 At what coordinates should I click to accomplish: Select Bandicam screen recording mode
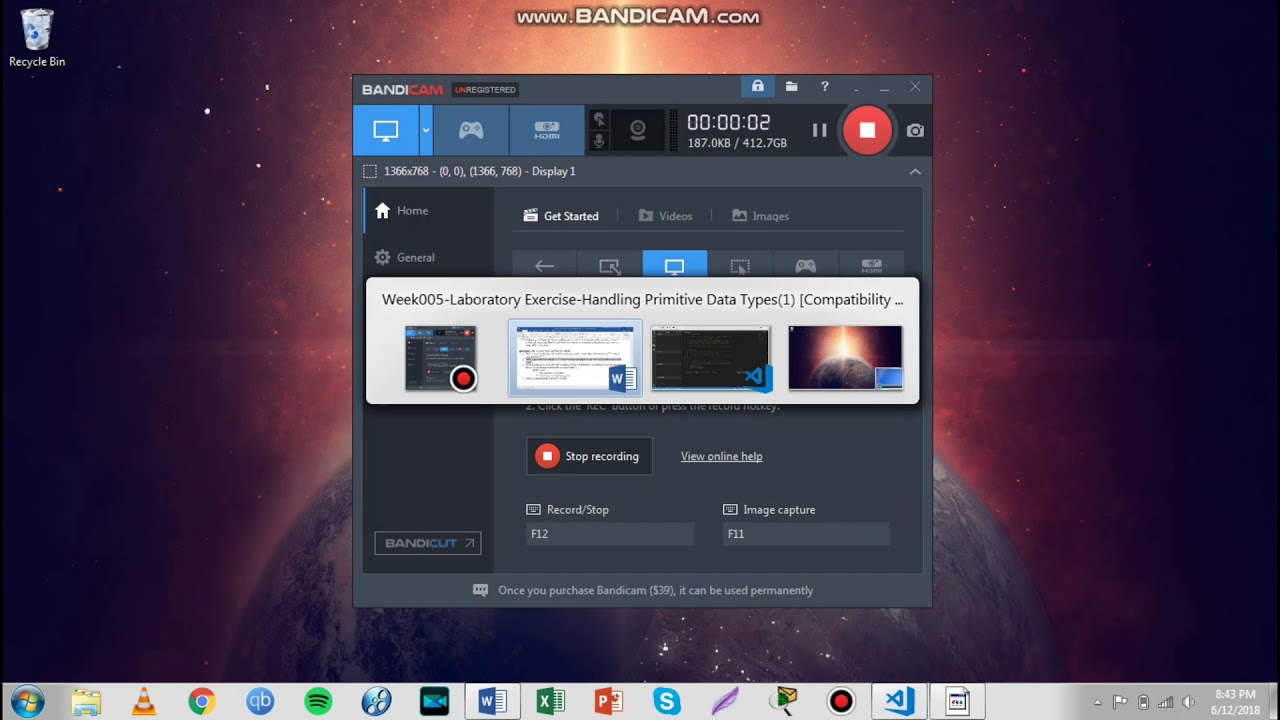(x=385, y=130)
